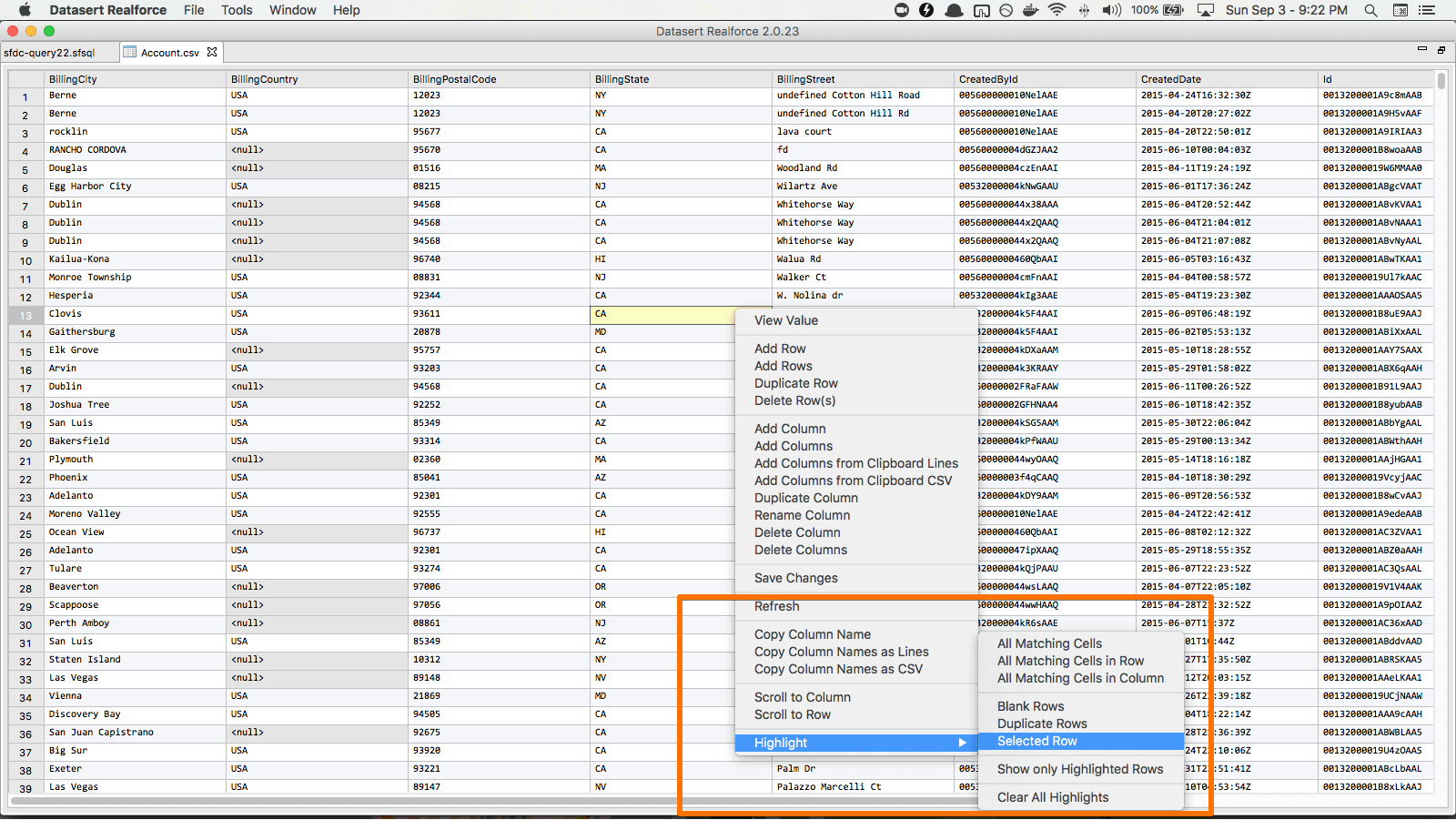Open Spotlight search magnifier in menu bar

click(1370, 10)
